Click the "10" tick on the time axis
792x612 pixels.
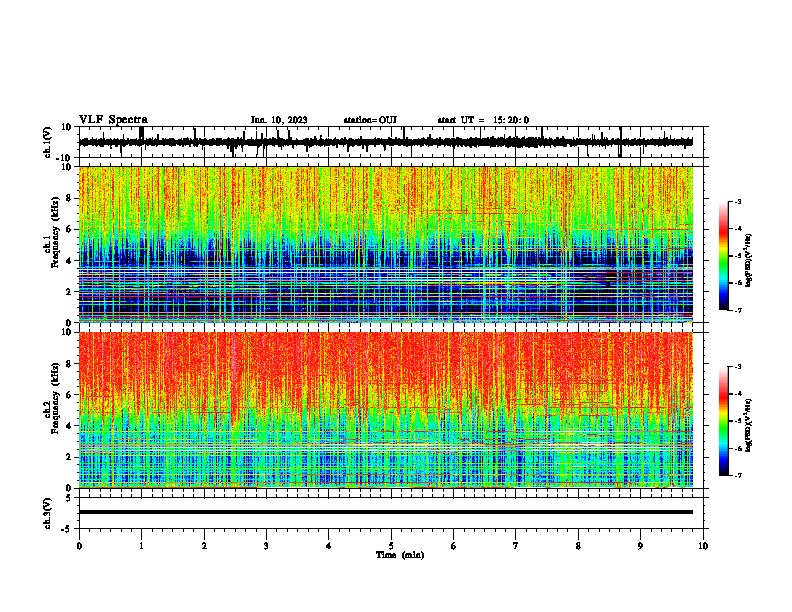tap(703, 546)
